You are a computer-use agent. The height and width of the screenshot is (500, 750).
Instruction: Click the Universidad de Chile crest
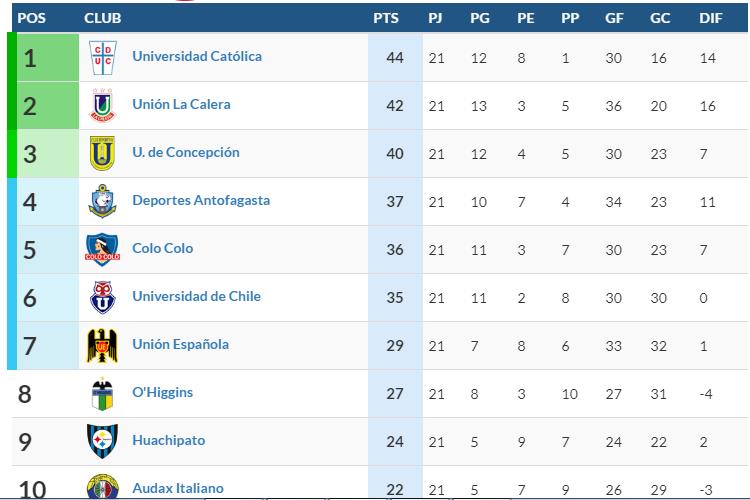103,297
